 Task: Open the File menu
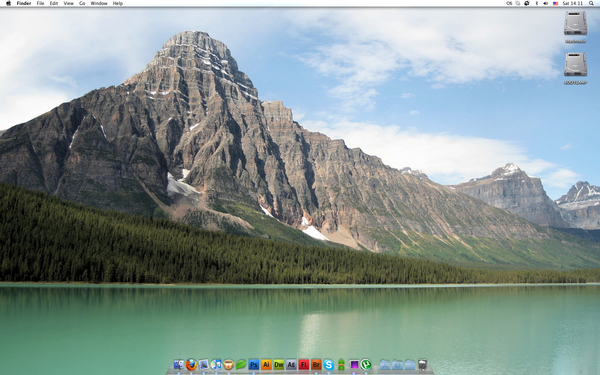[40, 3]
